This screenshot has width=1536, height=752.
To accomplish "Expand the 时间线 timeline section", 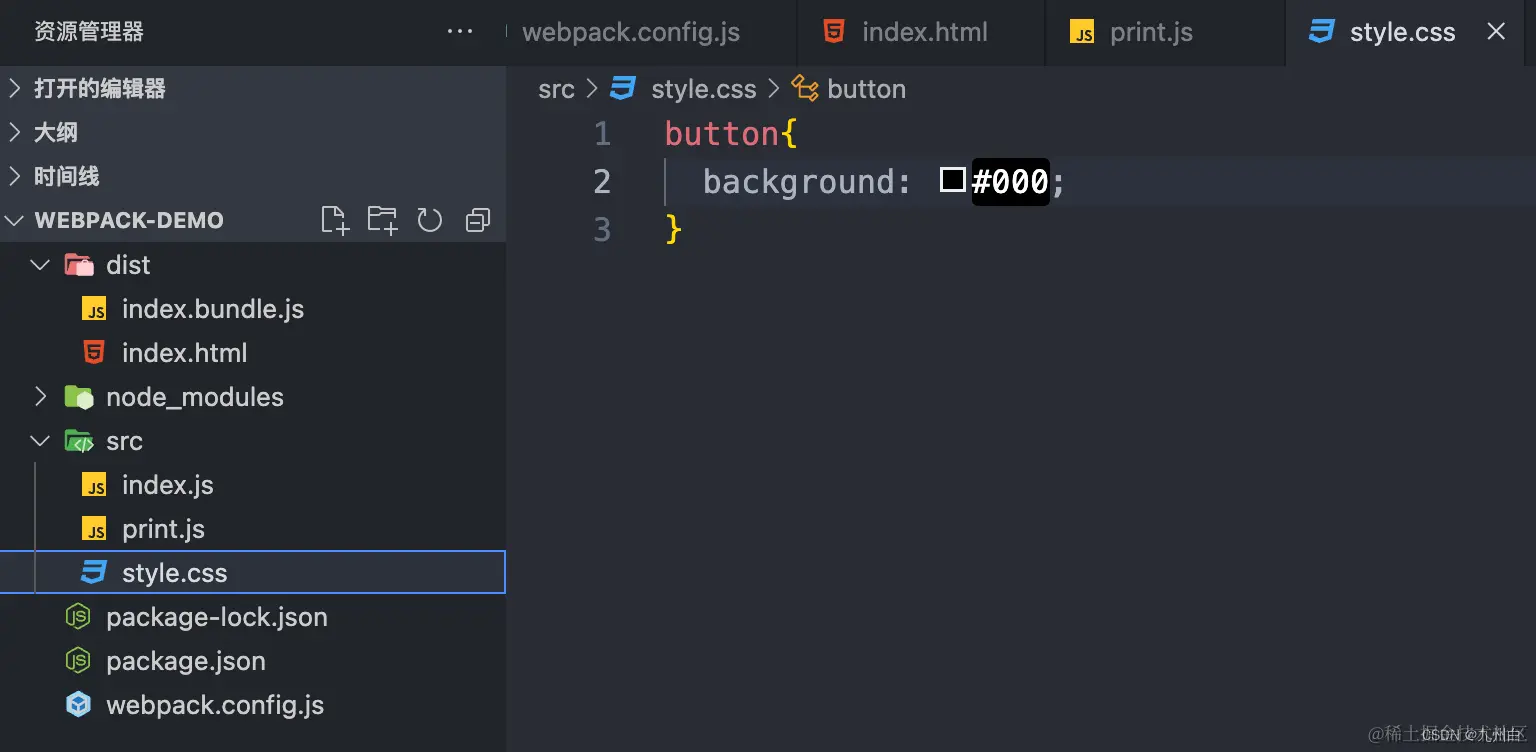I will click(x=14, y=177).
